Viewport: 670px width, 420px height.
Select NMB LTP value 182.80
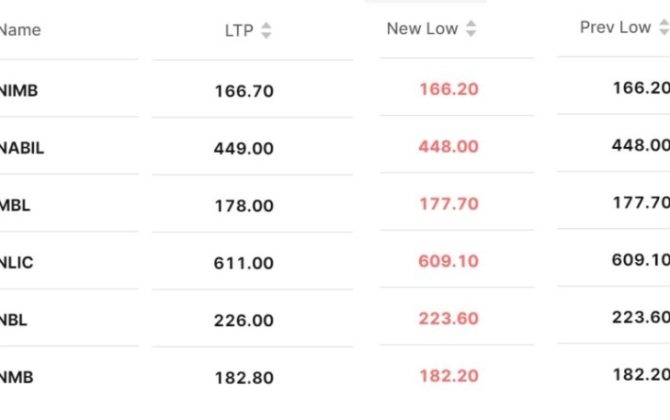243,379
